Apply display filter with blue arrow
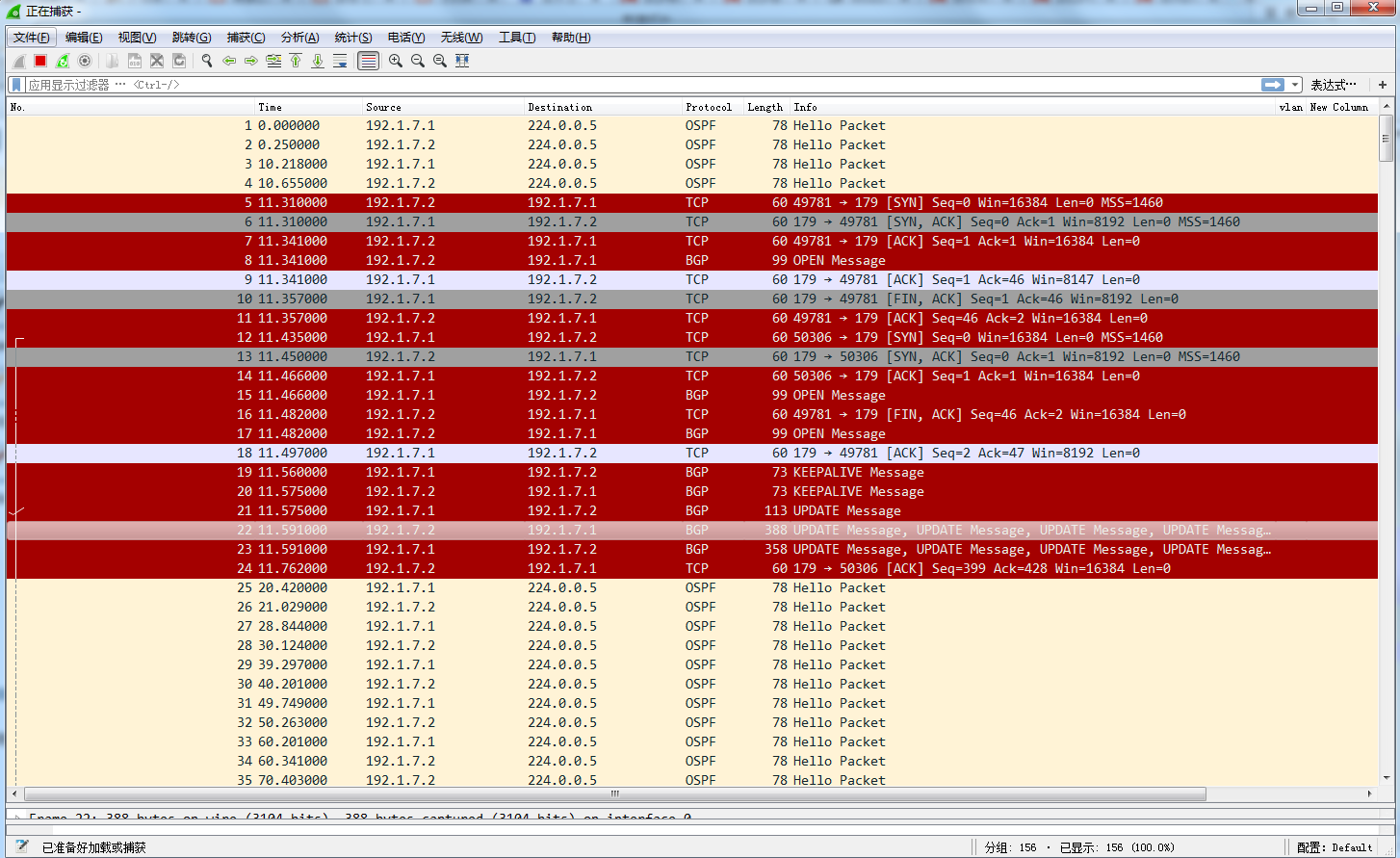Screen dimensions: 1400x858 [x=1273, y=85]
